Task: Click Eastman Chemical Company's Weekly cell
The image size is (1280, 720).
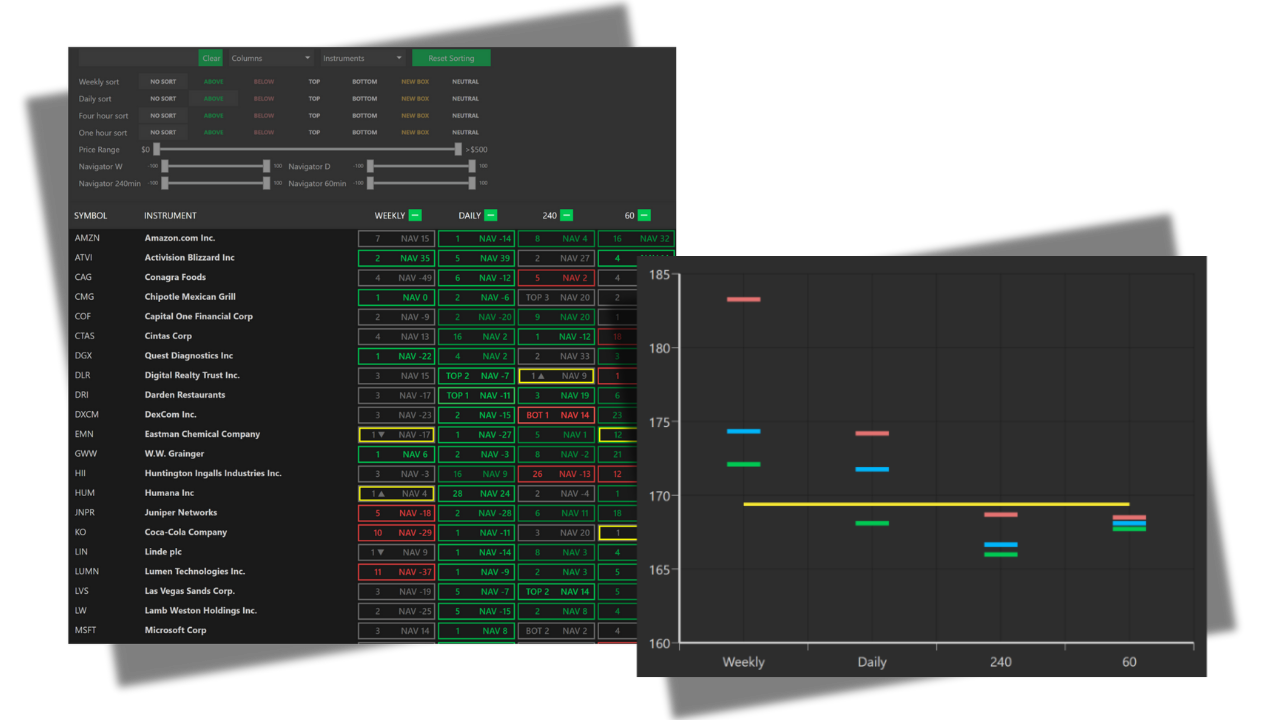Action: tap(396, 435)
